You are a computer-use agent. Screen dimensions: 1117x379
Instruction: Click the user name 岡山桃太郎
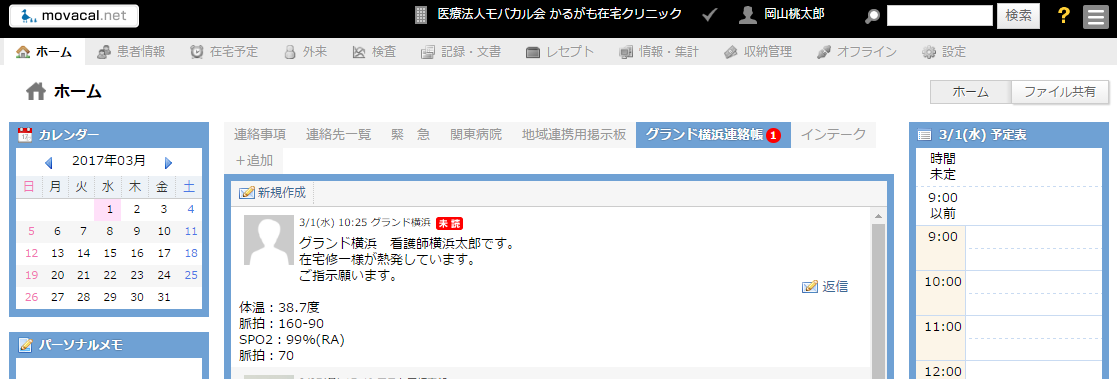(795, 14)
